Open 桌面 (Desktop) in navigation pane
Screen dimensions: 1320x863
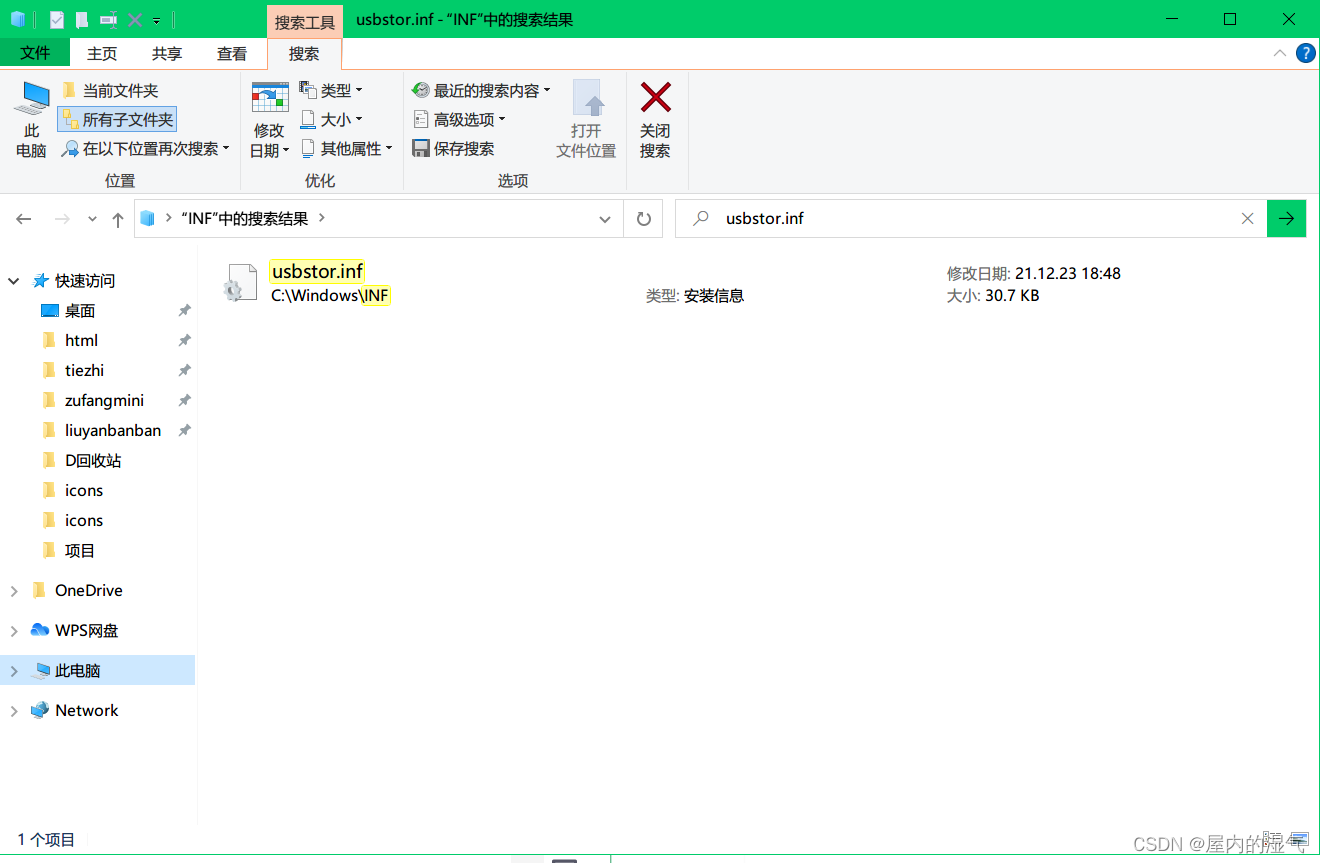tap(80, 311)
